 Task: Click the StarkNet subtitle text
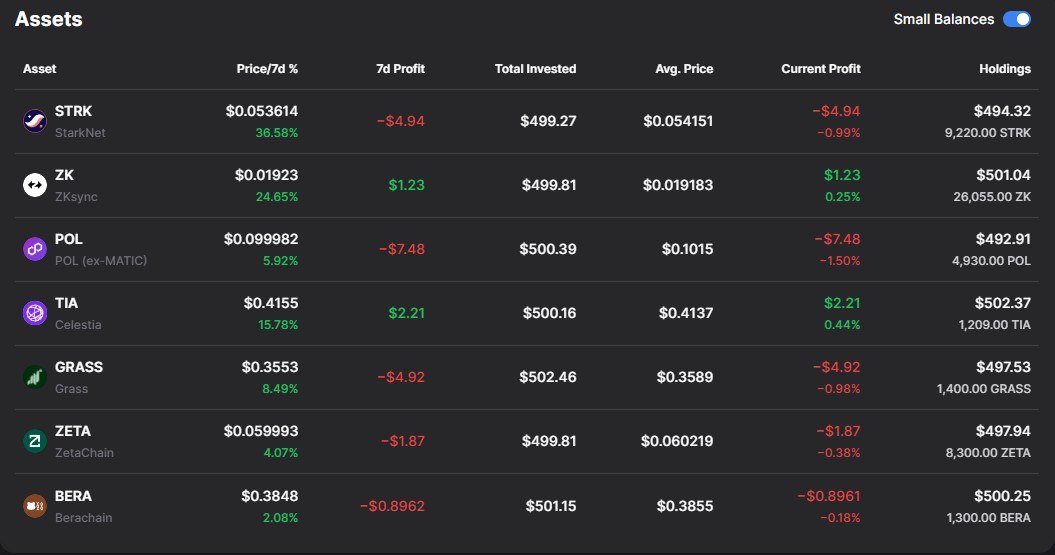(x=80, y=133)
